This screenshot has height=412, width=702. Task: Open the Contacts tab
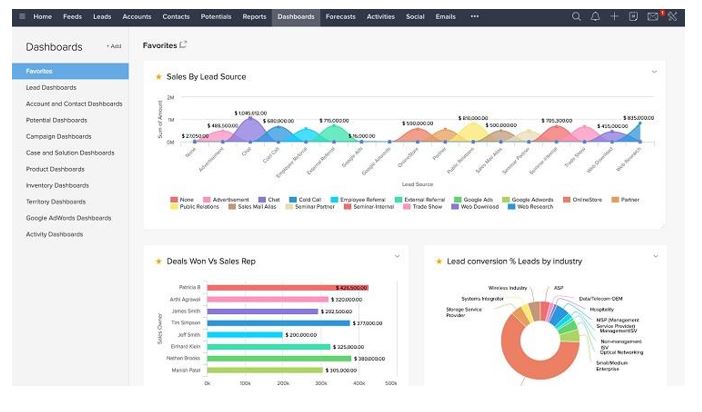[176, 17]
